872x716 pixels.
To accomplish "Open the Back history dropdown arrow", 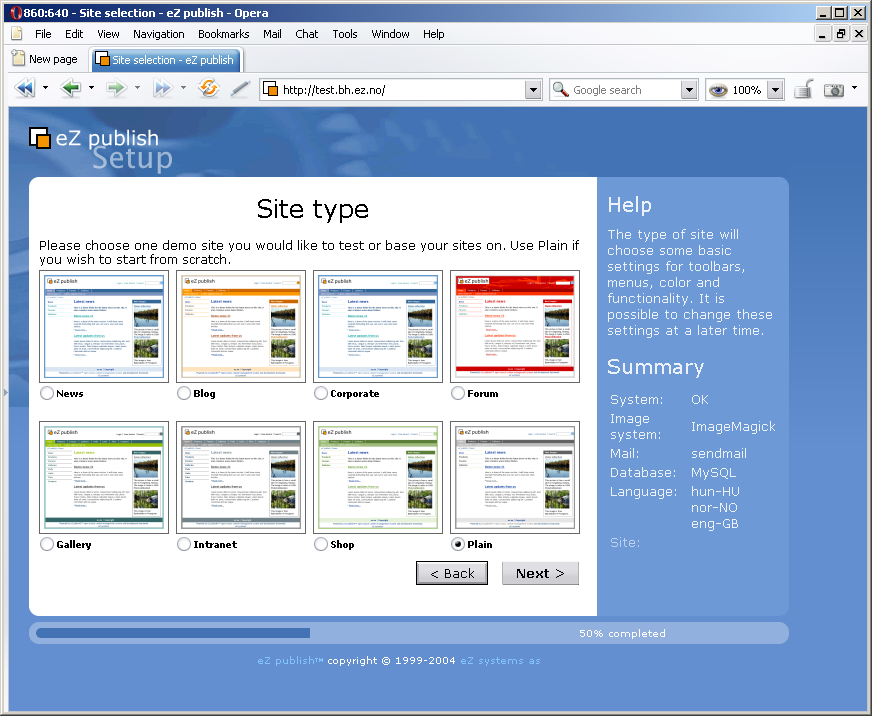I will point(91,87).
